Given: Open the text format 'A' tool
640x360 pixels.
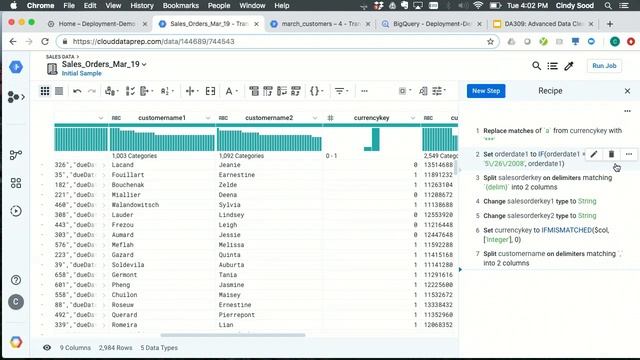Looking at the screenshot, I should (x=231, y=91).
